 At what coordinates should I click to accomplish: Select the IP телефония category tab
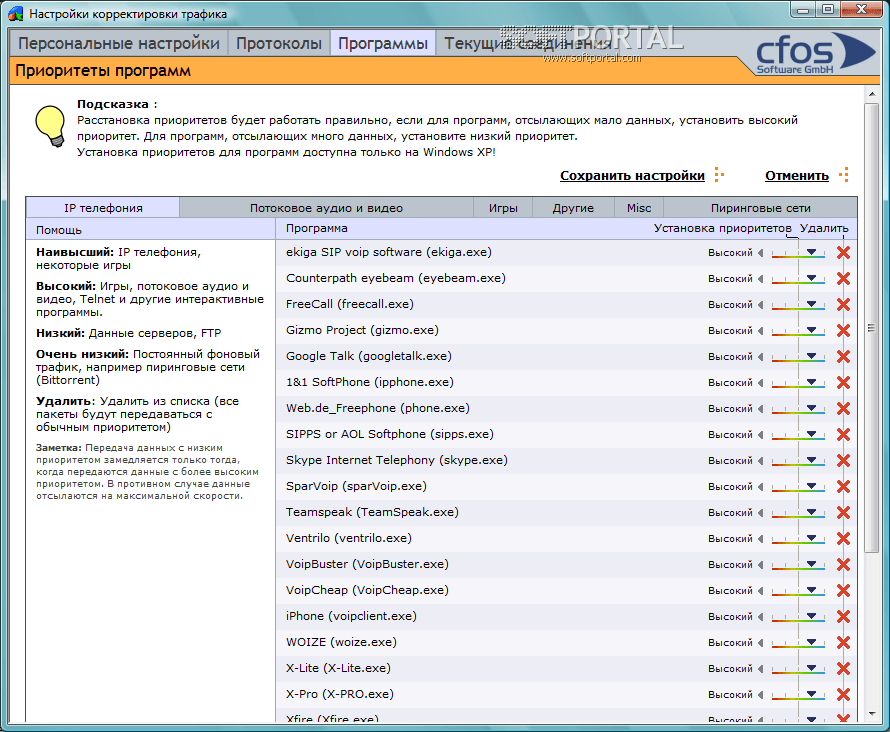[x=103, y=208]
